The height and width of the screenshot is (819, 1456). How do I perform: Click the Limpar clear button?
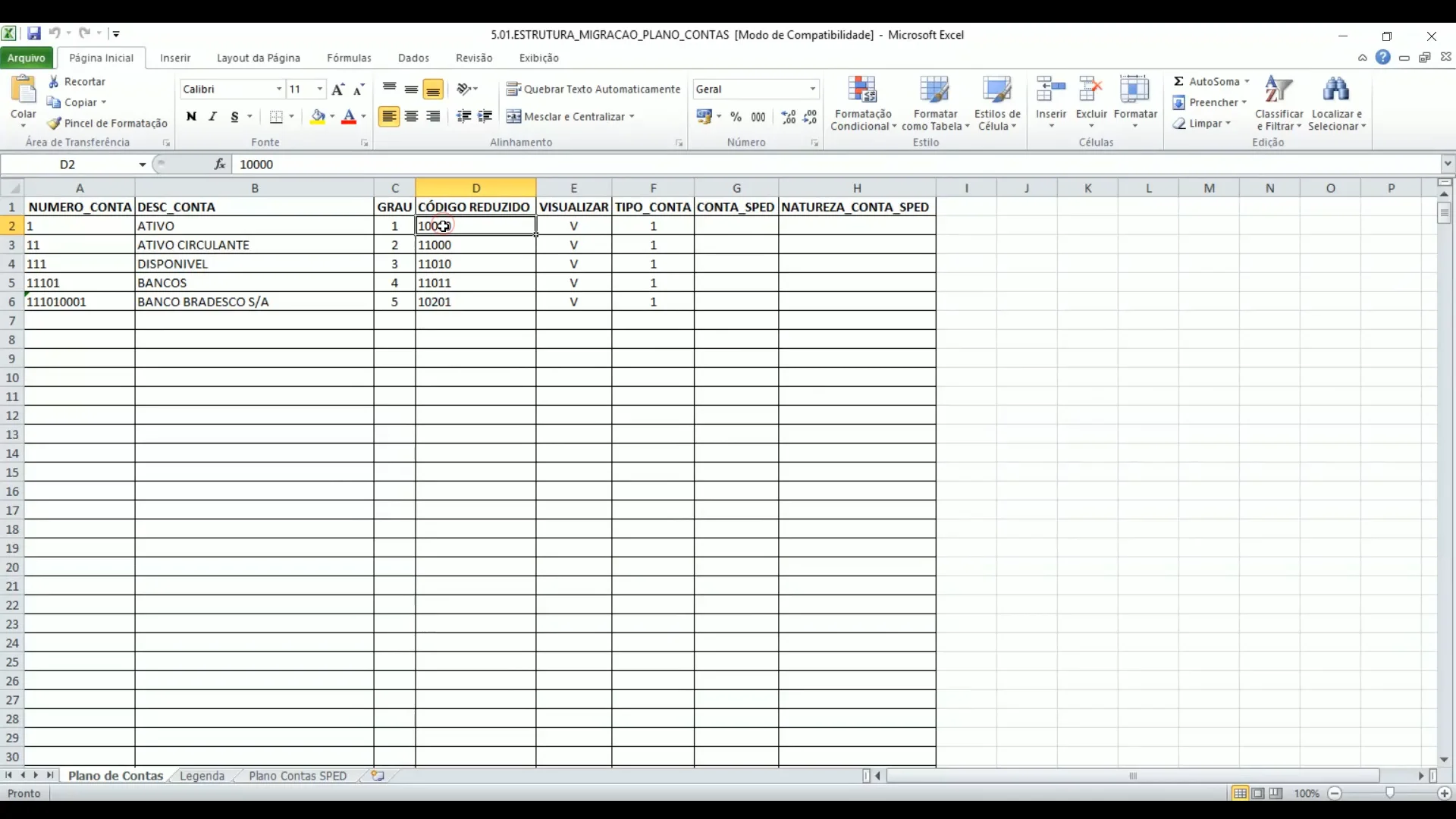(x=1202, y=124)
